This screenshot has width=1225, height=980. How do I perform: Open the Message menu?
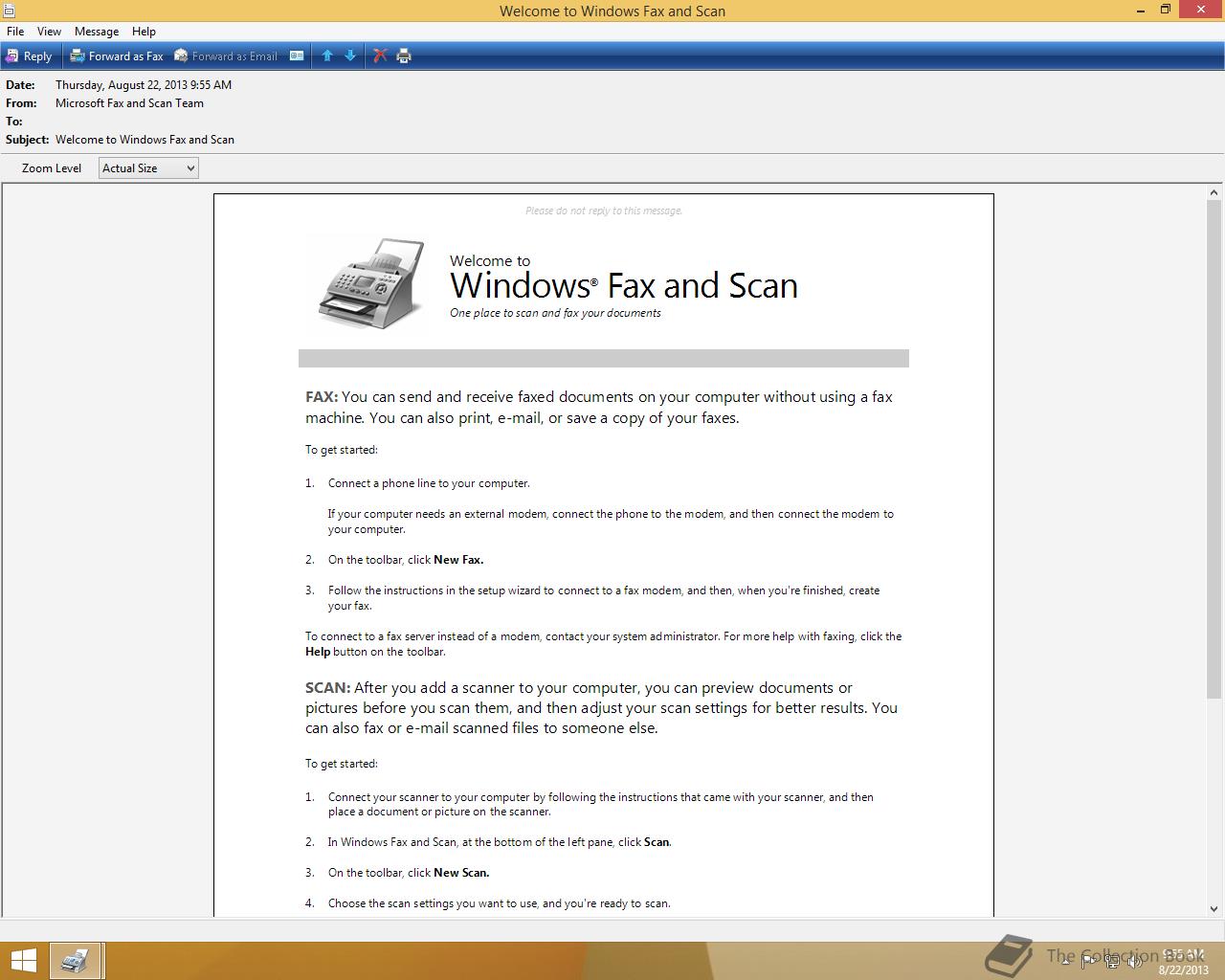click(97, 32)
